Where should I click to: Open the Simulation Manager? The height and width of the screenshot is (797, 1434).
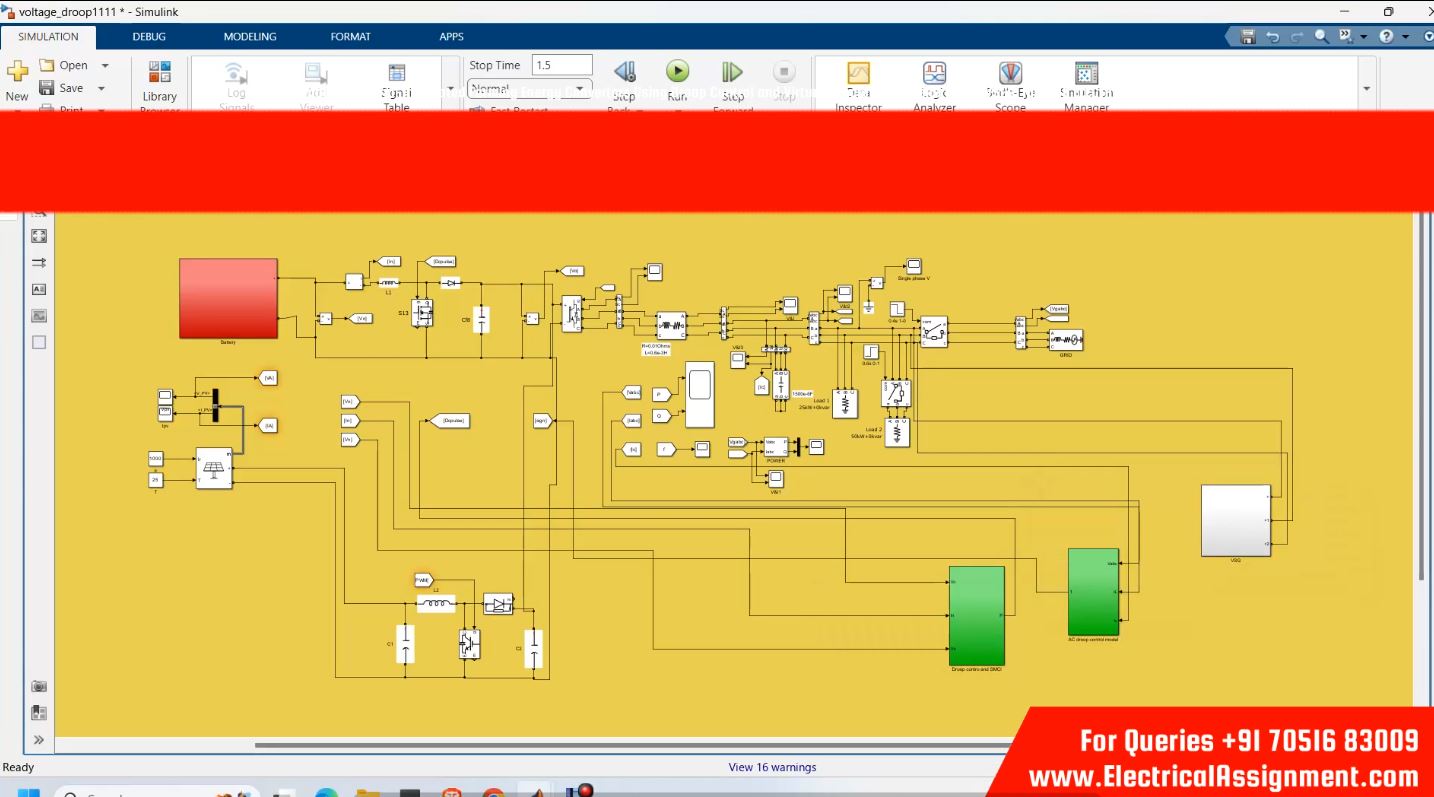(1086, 74)
